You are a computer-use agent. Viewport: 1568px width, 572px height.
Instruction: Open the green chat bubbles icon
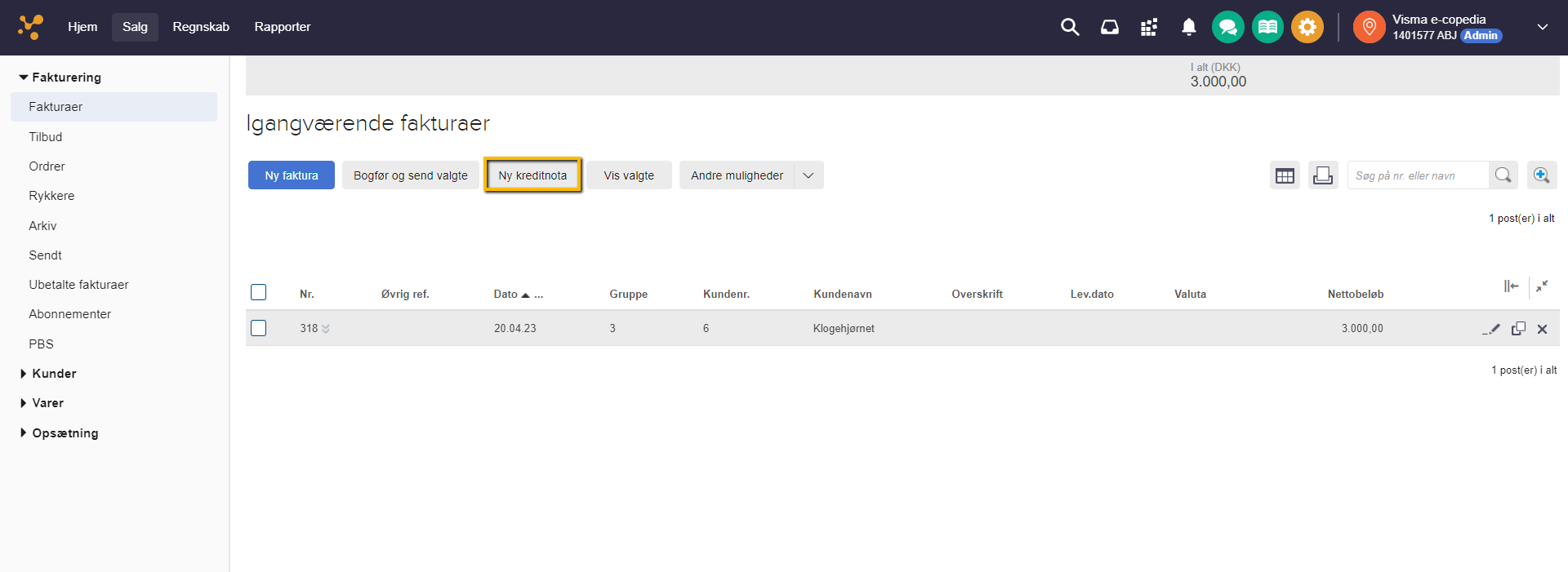click(x=1227, y=27)
